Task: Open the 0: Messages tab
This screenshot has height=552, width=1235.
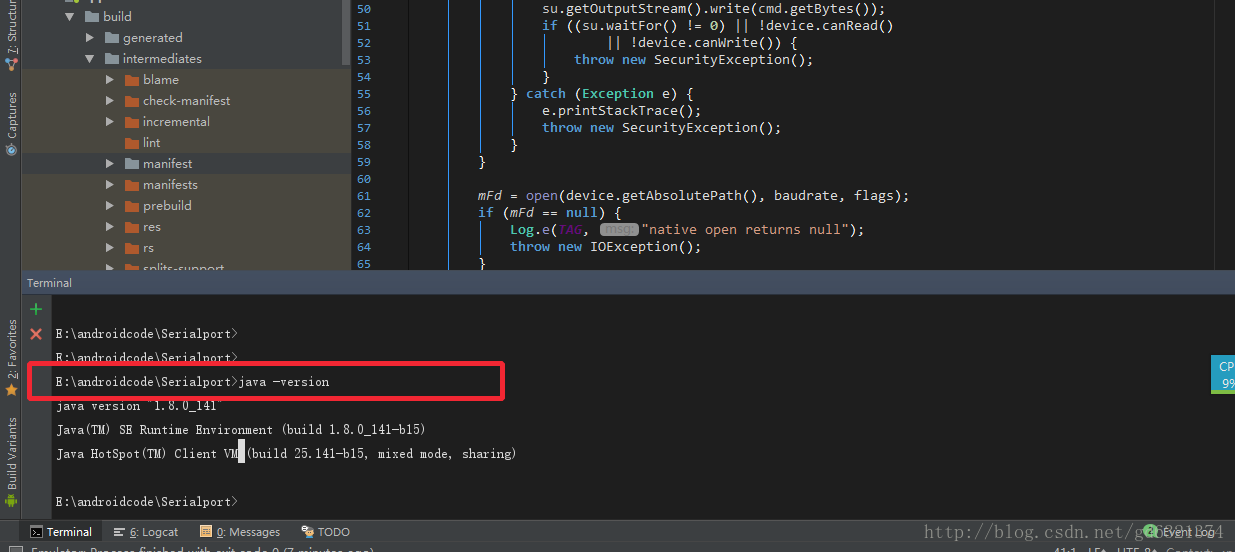Action: [240, 532]
